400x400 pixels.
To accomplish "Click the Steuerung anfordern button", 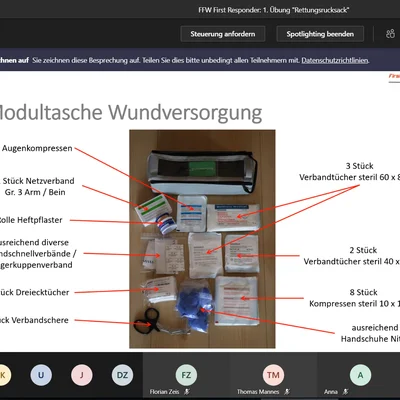I will coord(223,34).
